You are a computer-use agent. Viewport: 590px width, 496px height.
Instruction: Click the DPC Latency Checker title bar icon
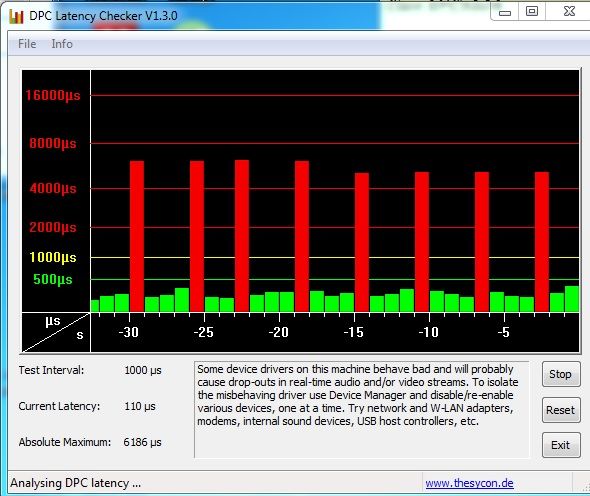pos(16,16)
